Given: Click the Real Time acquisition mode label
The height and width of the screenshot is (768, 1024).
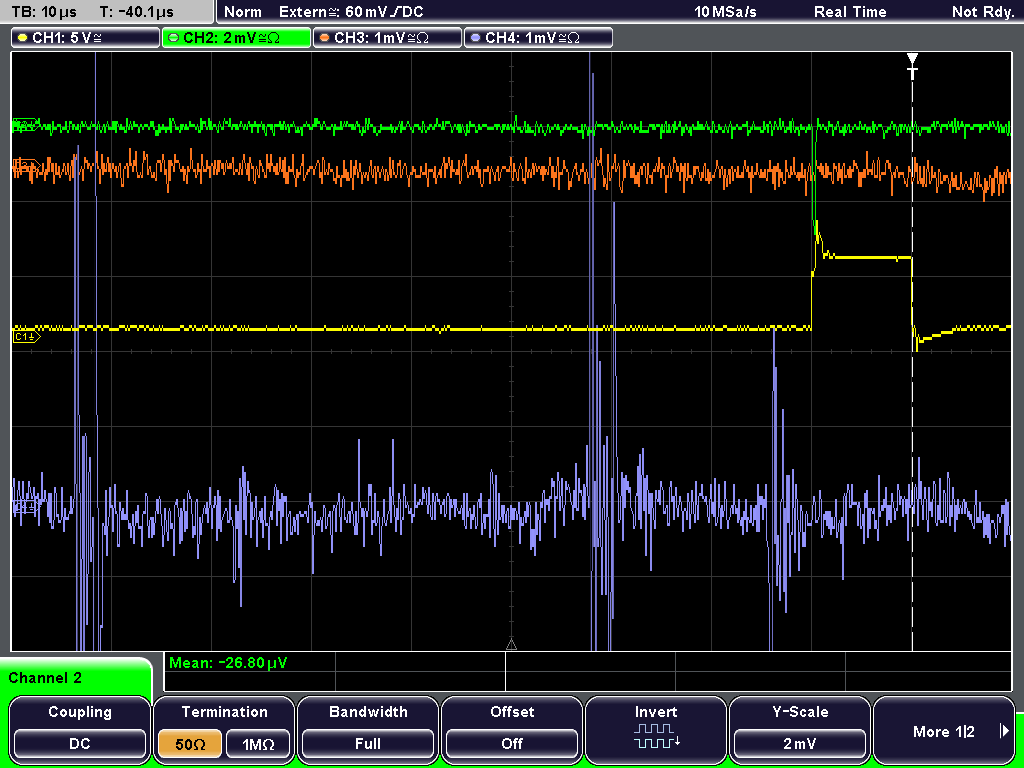Looking at the screenshot, I should pos(850,12).
